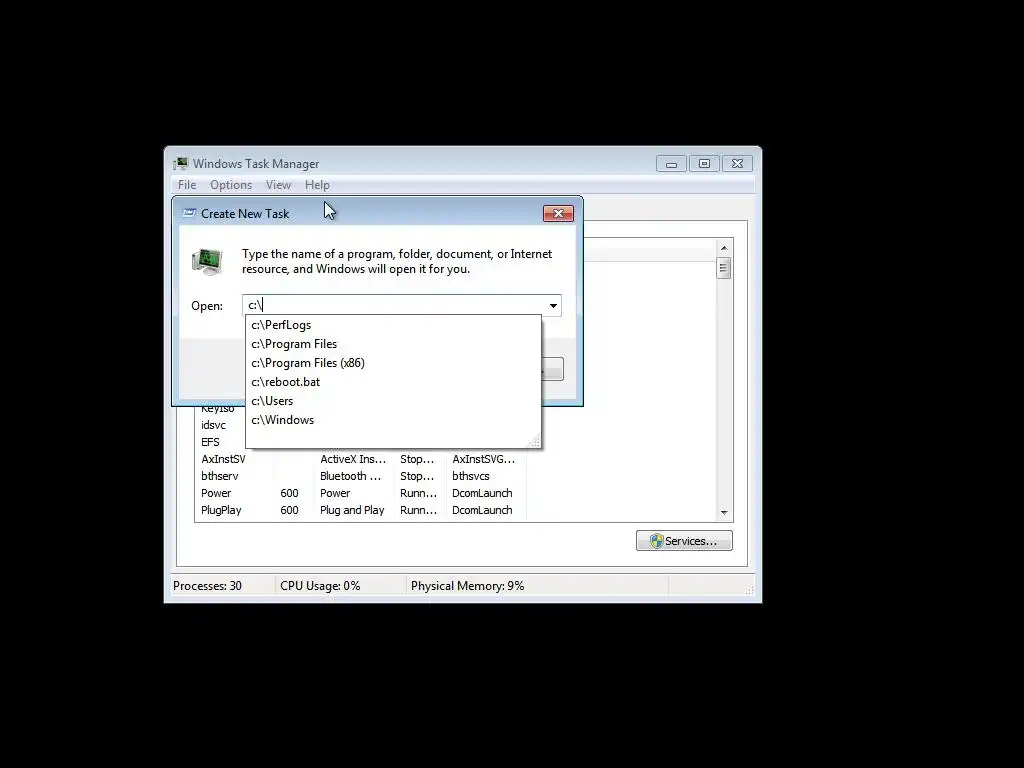Image resolution: width=1024 pixels, height=768 pixels.
Task: Click the services list scrollbar thumb
Action: 723,268
